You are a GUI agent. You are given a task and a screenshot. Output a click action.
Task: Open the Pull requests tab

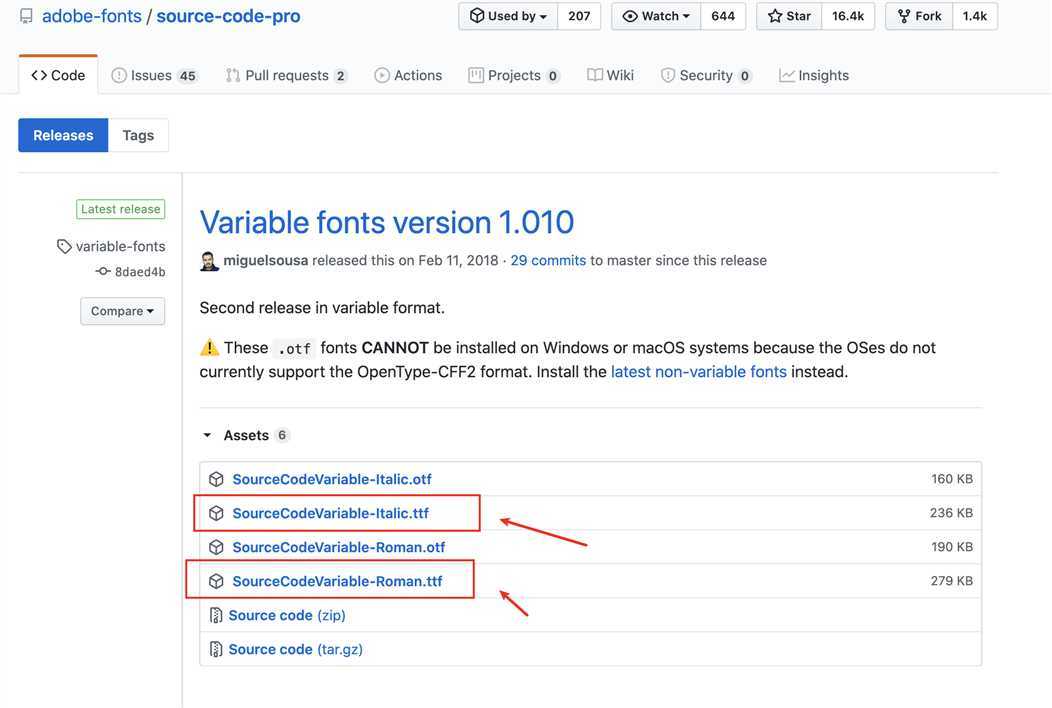tap(286, 75)
